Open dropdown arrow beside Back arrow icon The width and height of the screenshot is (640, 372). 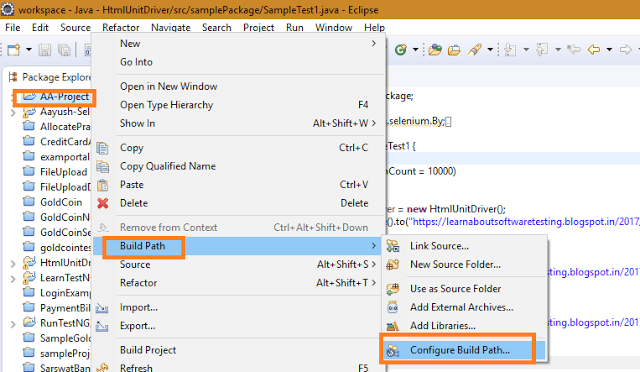[x=609, y=50]
